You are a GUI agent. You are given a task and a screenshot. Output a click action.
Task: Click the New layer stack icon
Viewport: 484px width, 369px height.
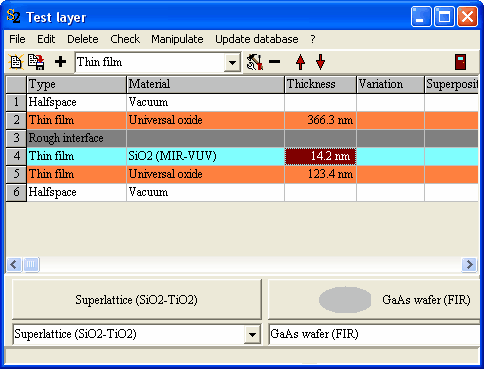(16, 62)
